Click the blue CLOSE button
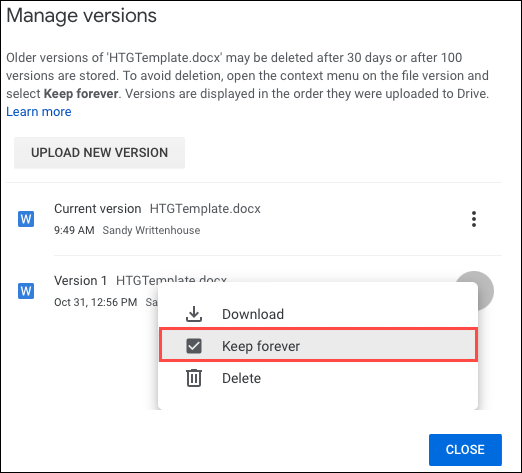 [465, 450]
